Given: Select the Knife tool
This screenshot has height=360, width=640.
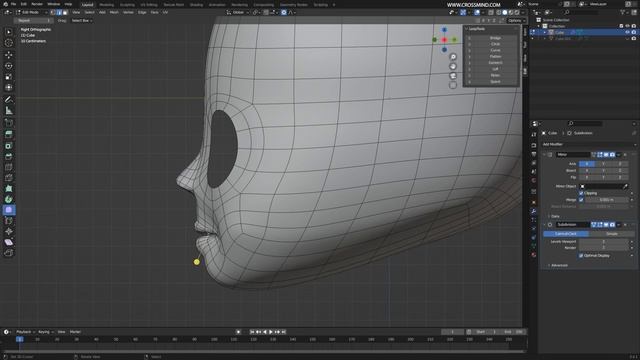Looking at the screenshot, I should [9, 178].
